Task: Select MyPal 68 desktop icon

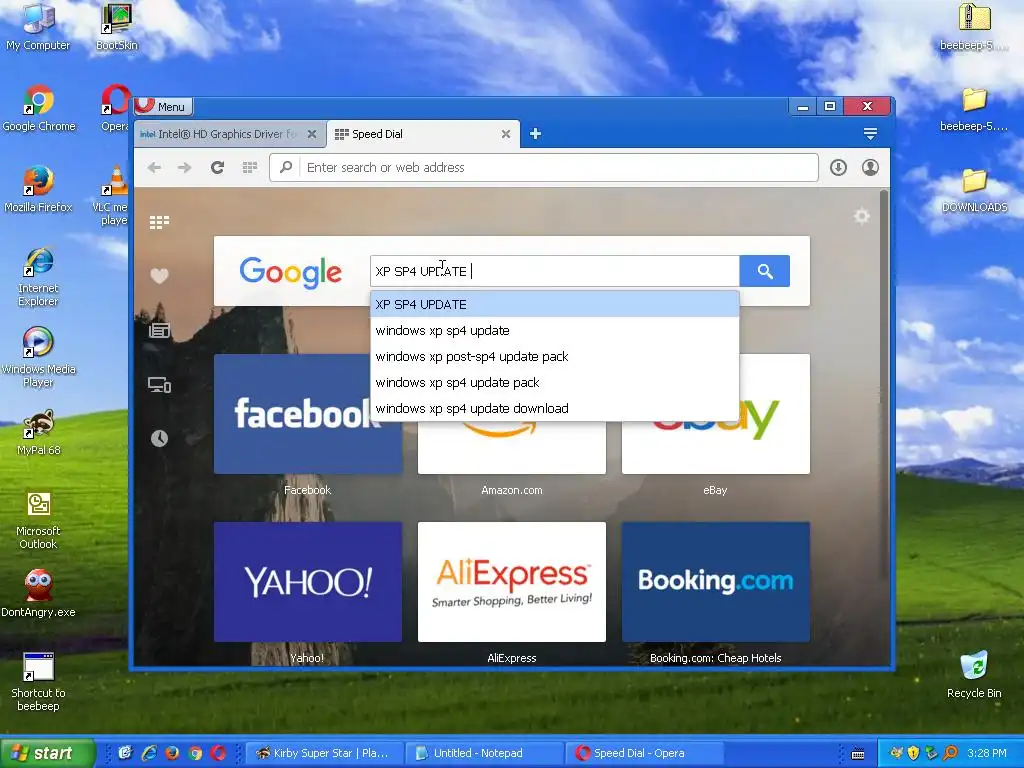Action: point(39,434)
